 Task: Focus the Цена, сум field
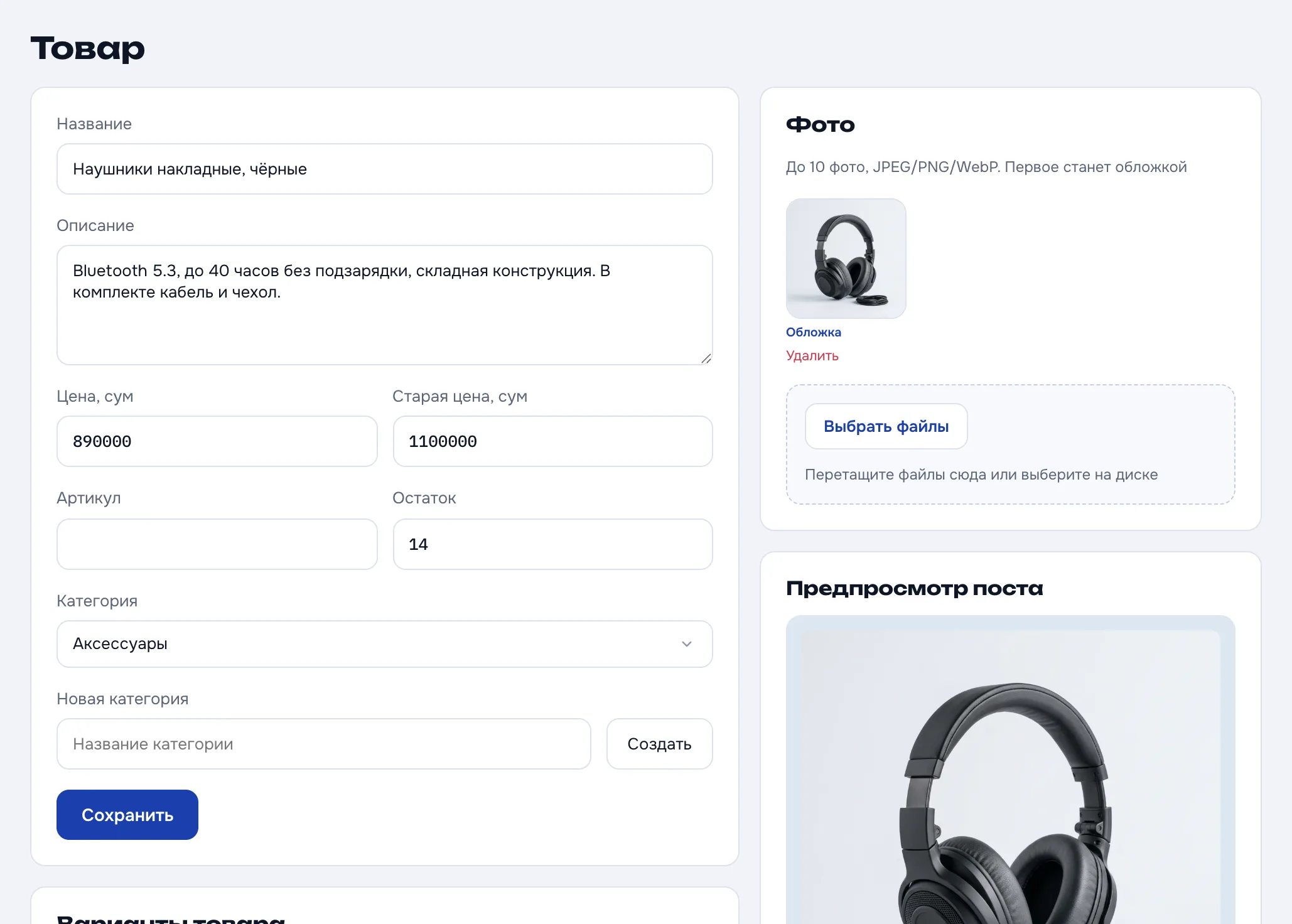point(217,441)
